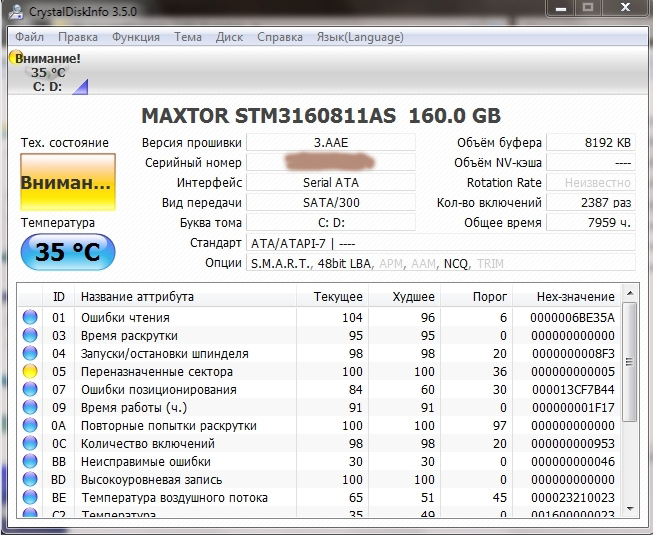Click the ATA/ATAPI-7 standard field
Viewport: 653px width, 535px height.
pos(441,243)
